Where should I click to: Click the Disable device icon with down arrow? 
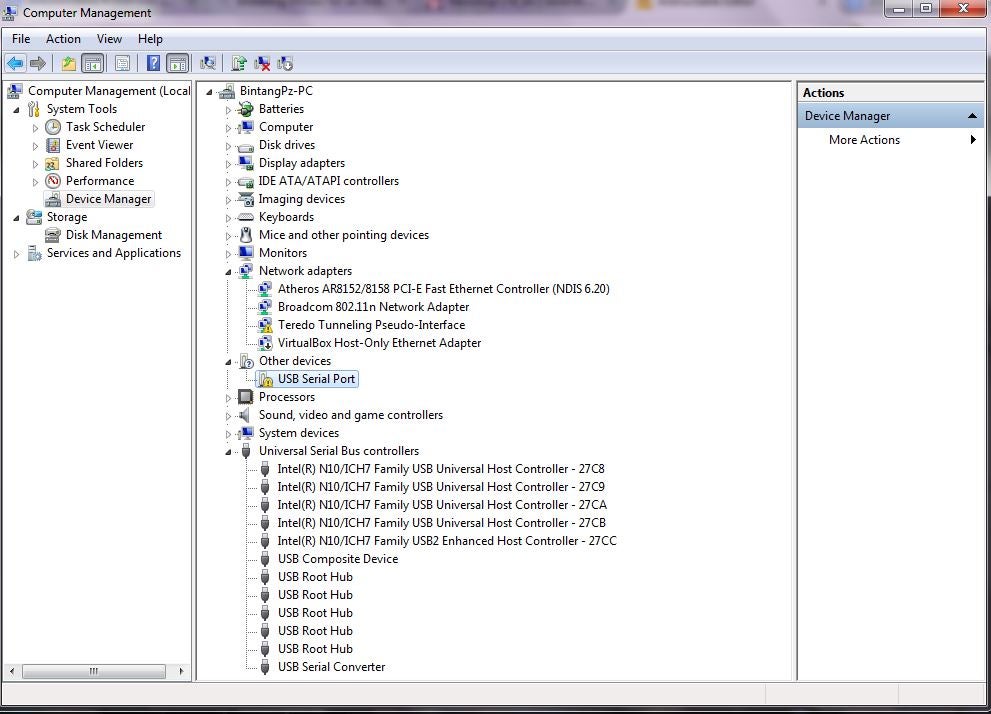[x=285, y=63]
